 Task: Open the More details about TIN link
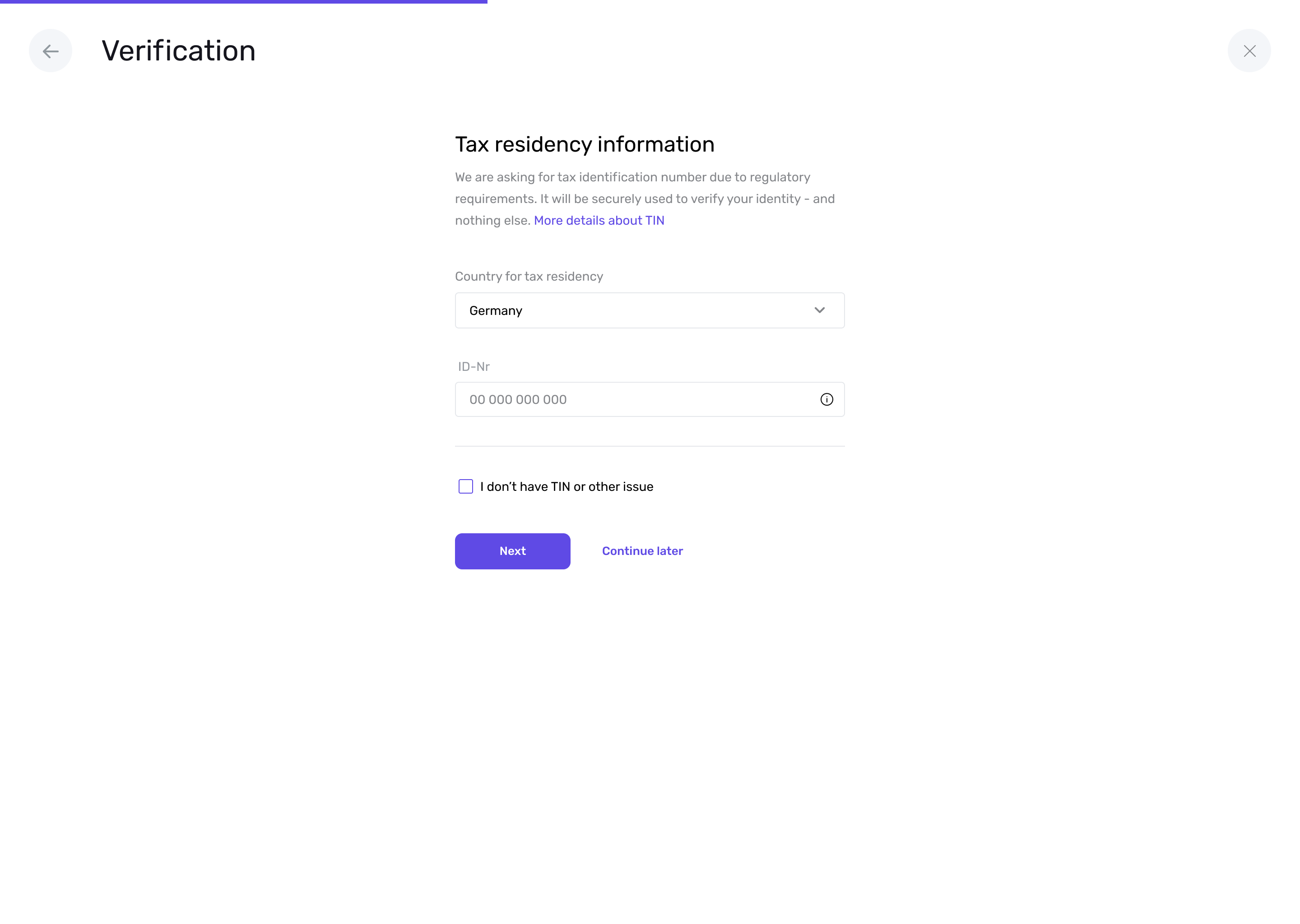(x=599, y=221)
